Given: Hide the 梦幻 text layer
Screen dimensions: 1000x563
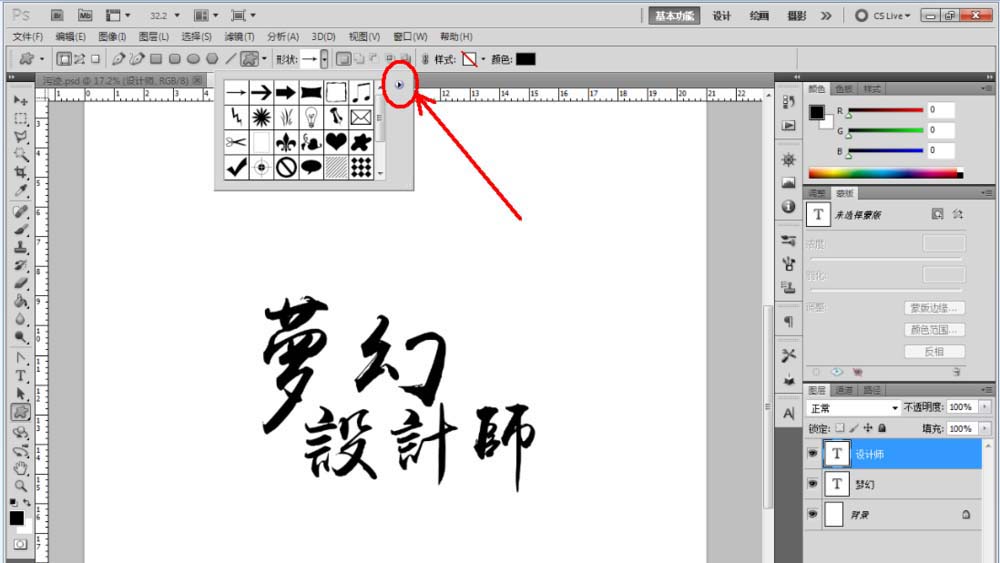Looking at the screenshot, I should coord(812,484).
